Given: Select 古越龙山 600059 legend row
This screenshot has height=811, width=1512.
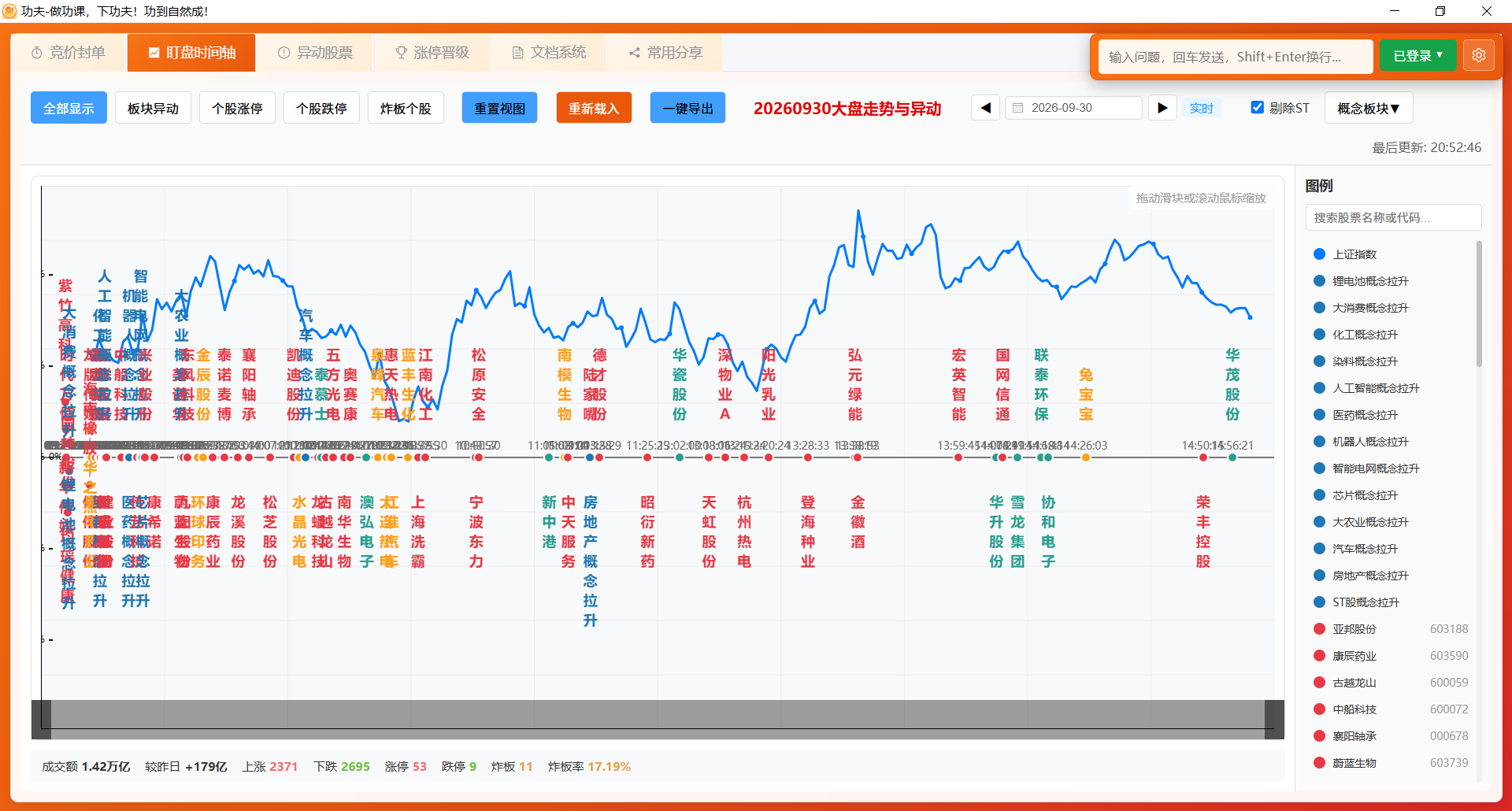Looking at the screenshot, I should [x=1392, y=683].
